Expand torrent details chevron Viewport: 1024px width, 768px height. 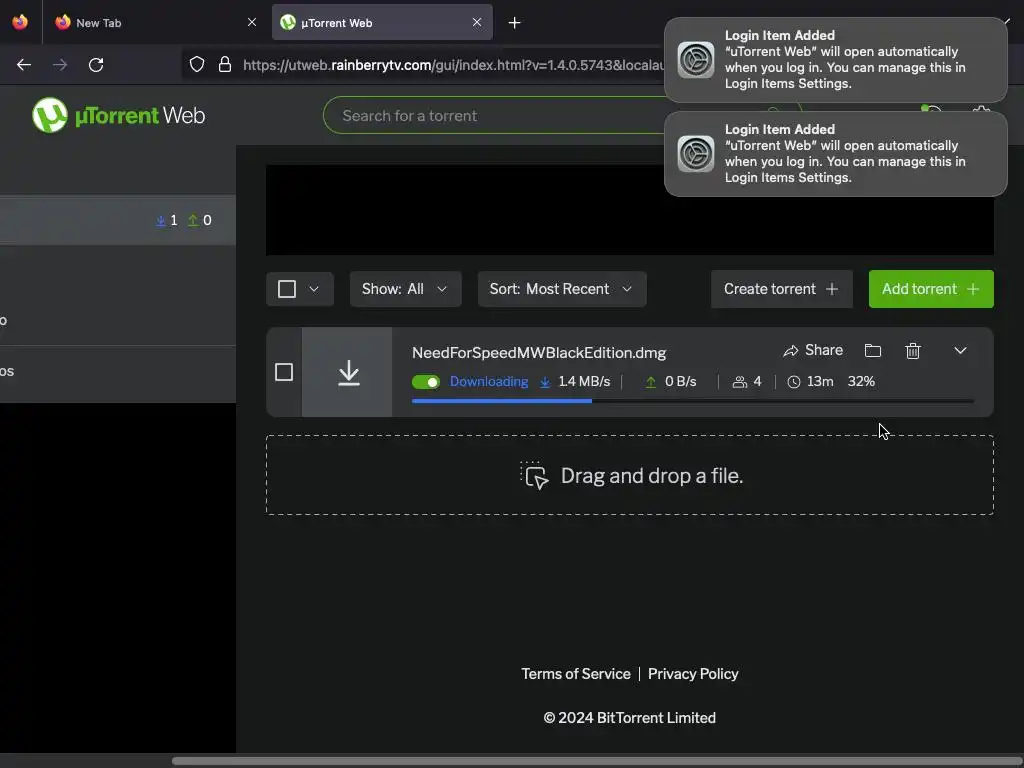click(960, 351)
